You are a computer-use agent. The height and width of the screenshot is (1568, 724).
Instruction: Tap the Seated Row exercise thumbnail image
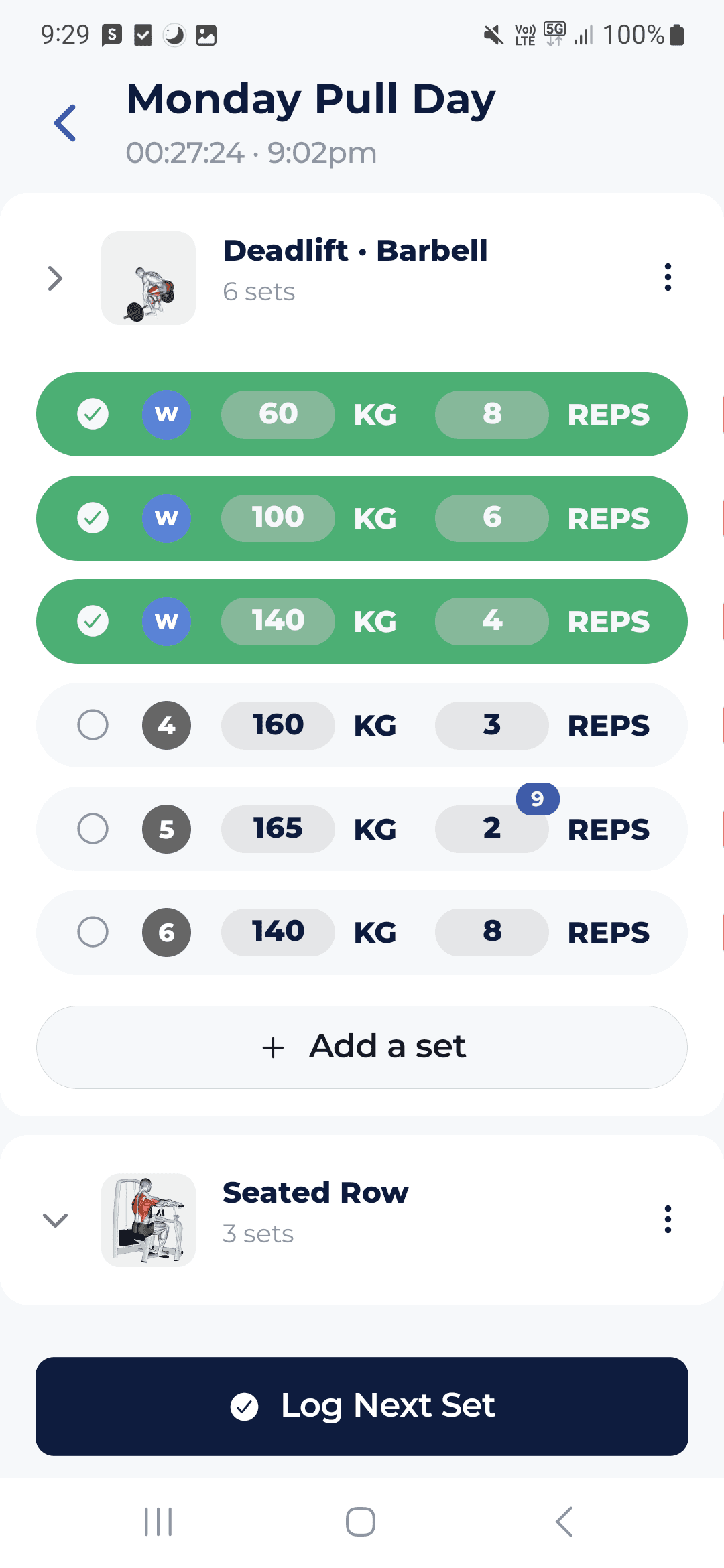point(148,1220)
